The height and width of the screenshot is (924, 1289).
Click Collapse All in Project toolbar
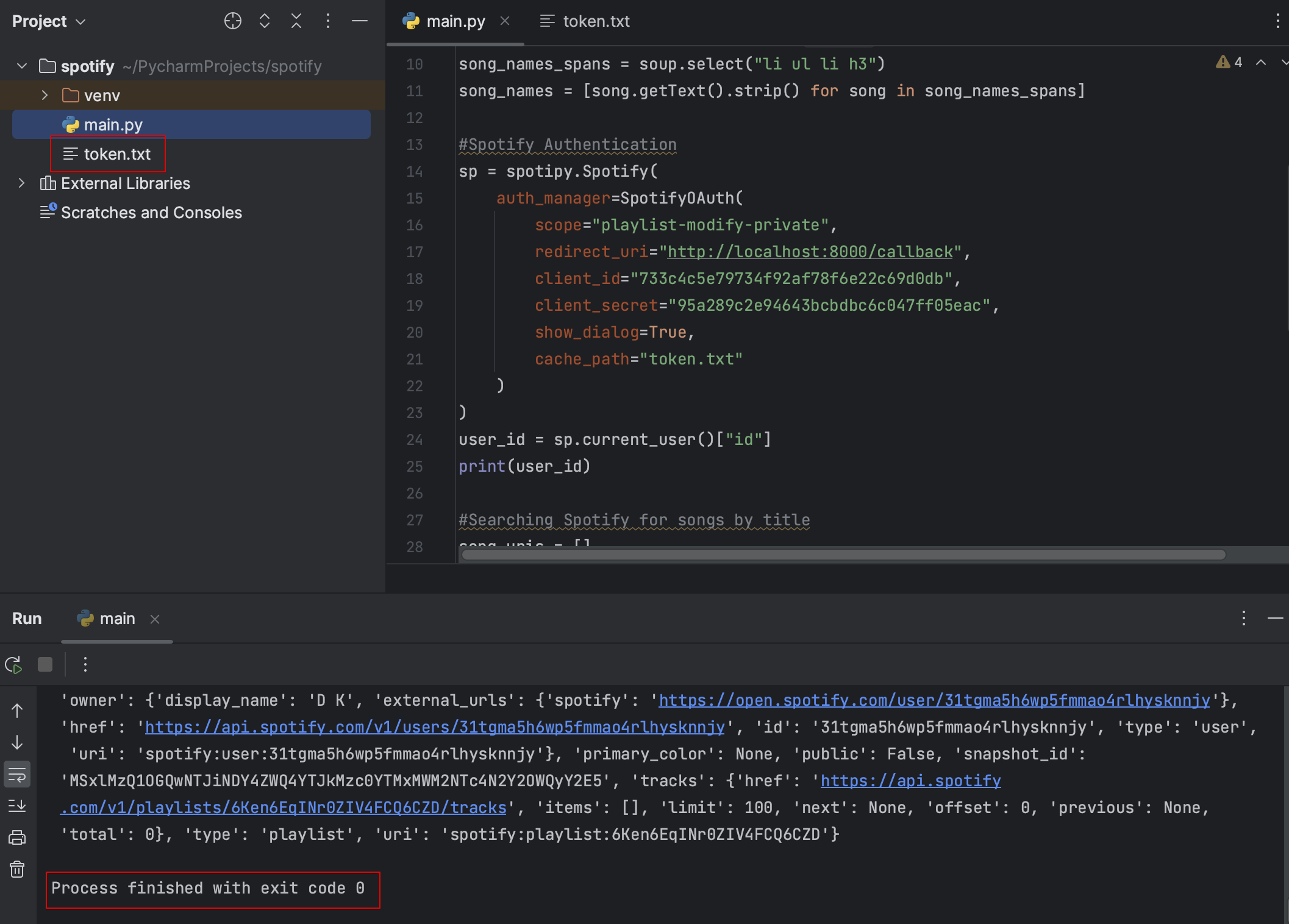click(296, 21)
